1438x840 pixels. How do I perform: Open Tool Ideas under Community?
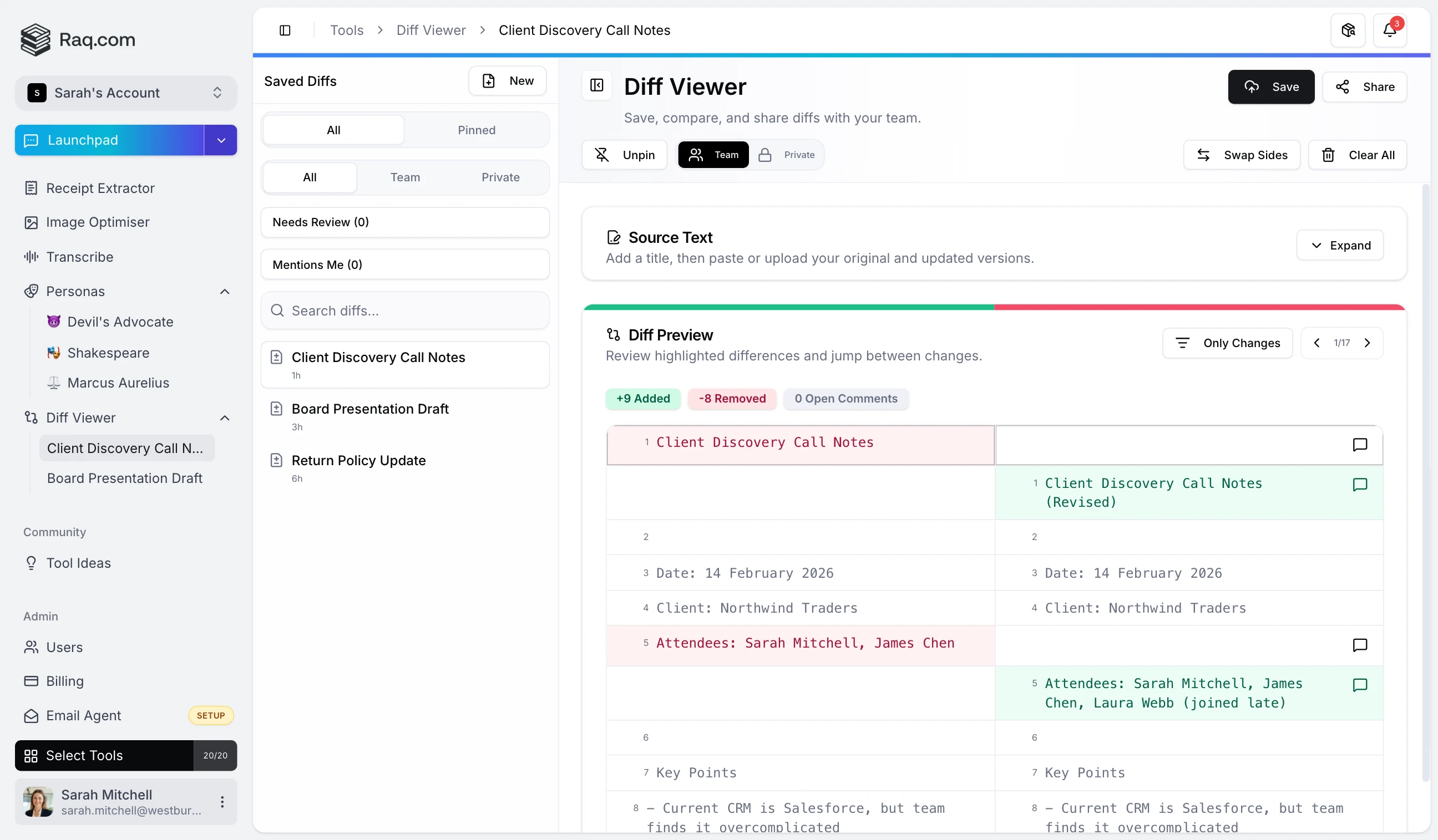point(78,563)
